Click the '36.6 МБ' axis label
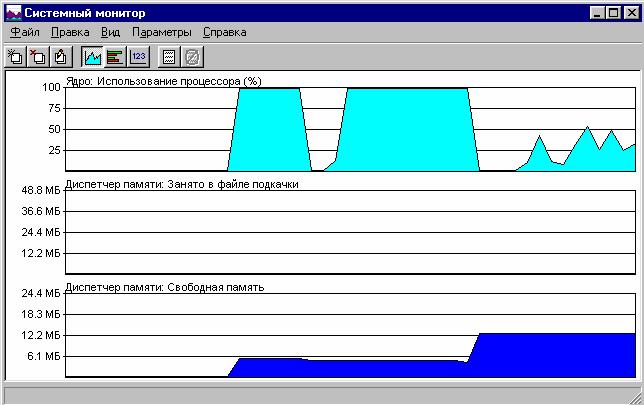This screenshot has width=644, height=405. pos(41,211)
